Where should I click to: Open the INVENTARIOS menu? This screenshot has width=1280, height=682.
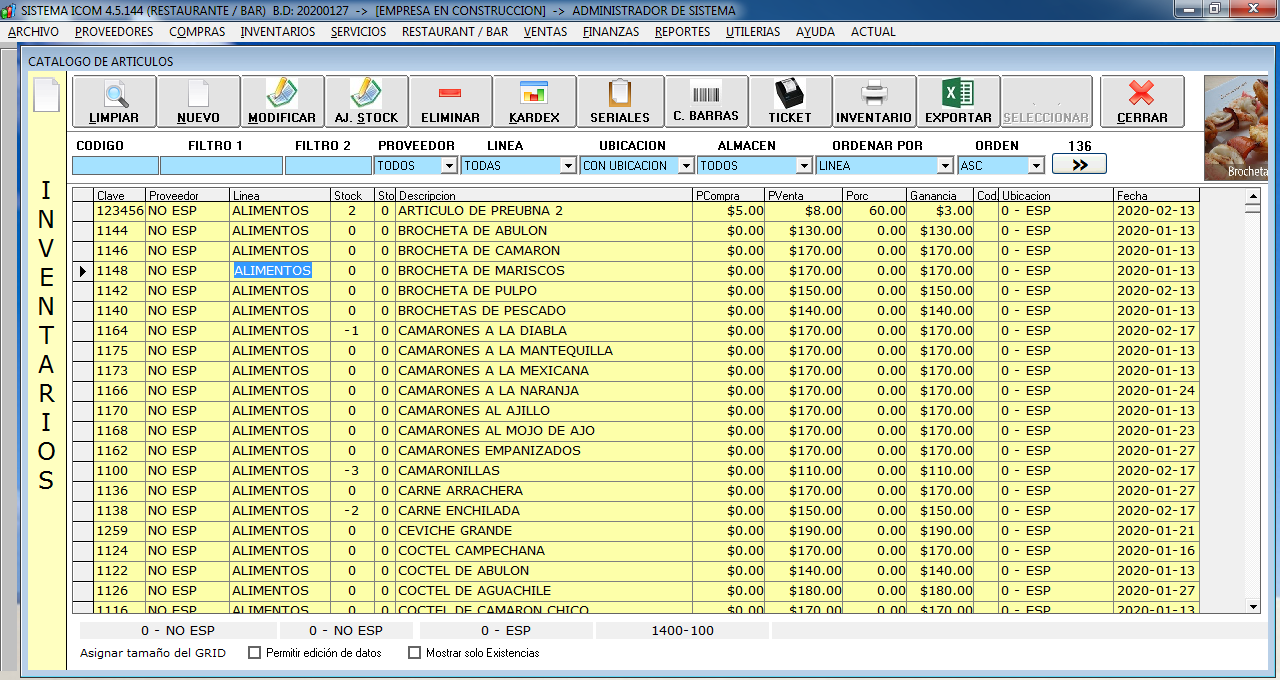278,32
